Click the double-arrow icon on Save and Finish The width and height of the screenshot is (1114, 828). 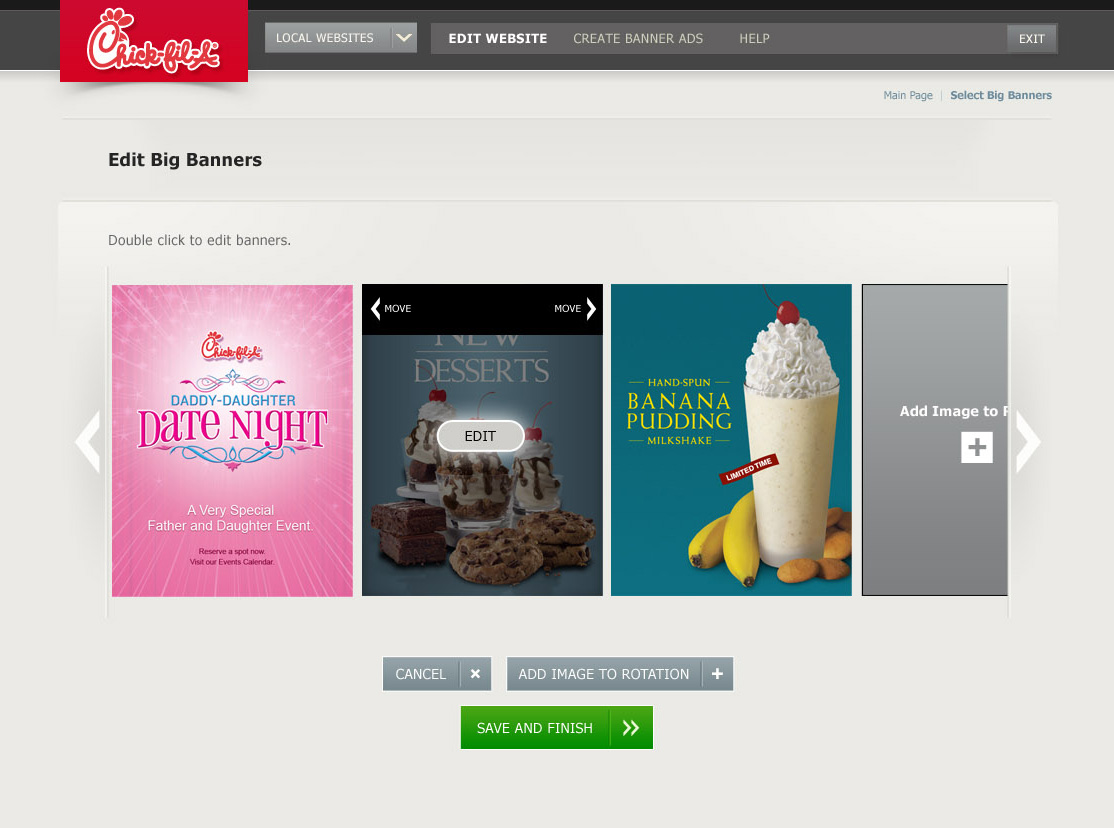[631, 727]
